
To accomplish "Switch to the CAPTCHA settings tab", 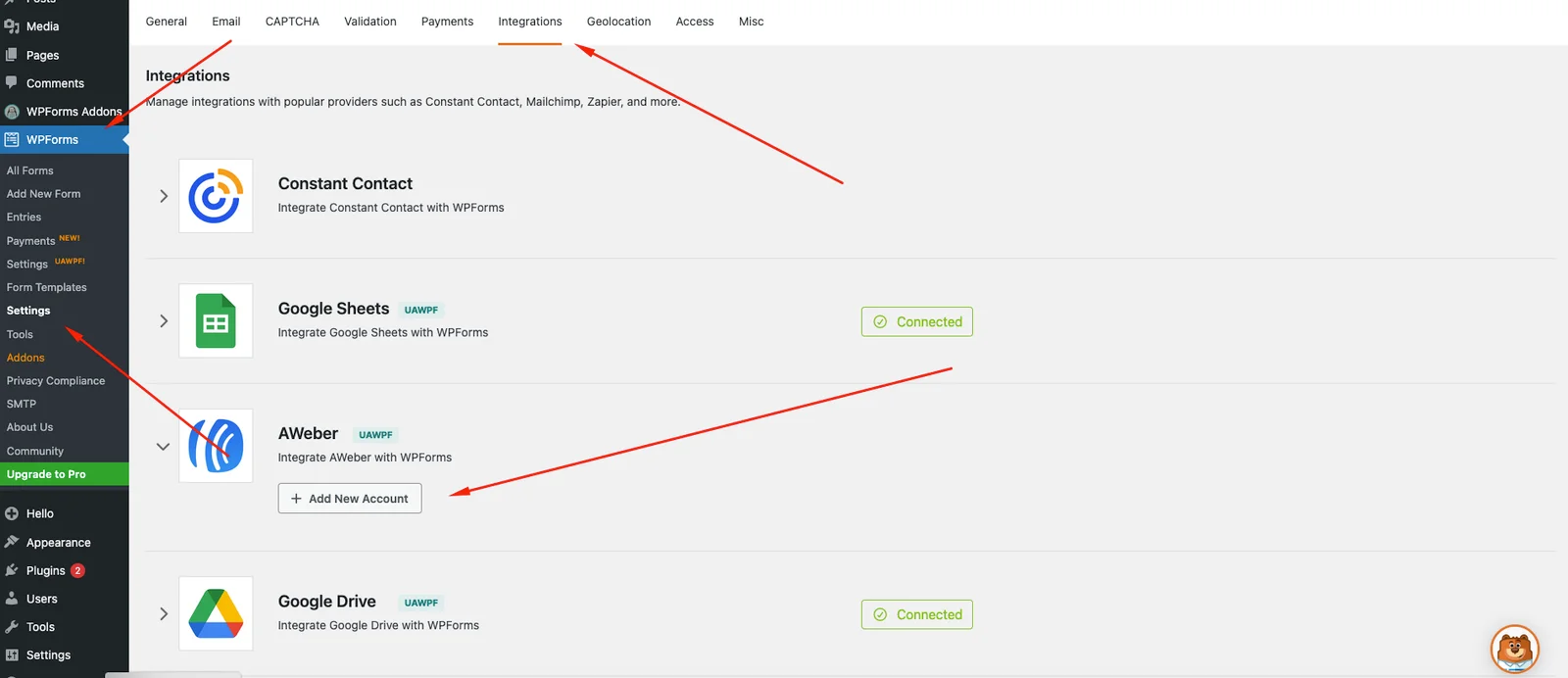I will click(x=292, y=22).
